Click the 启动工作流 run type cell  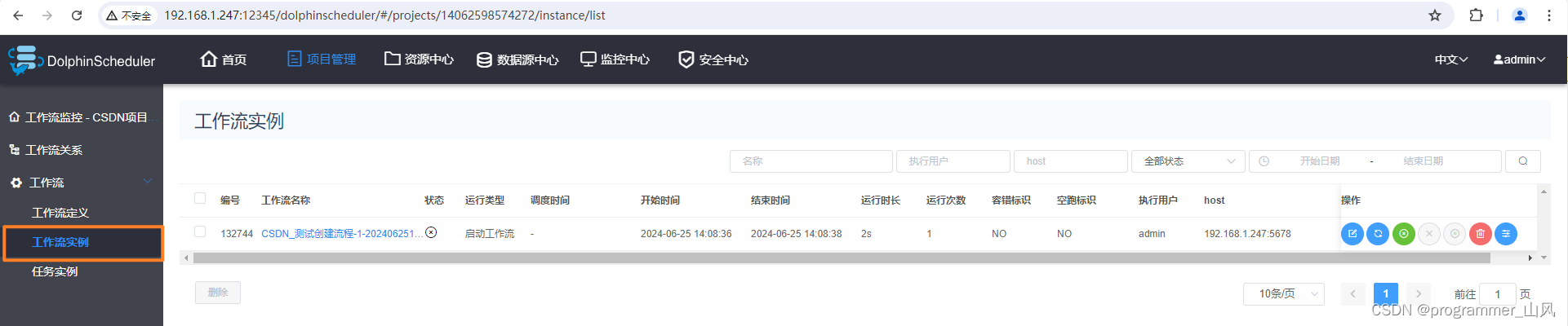pos(490,234)
